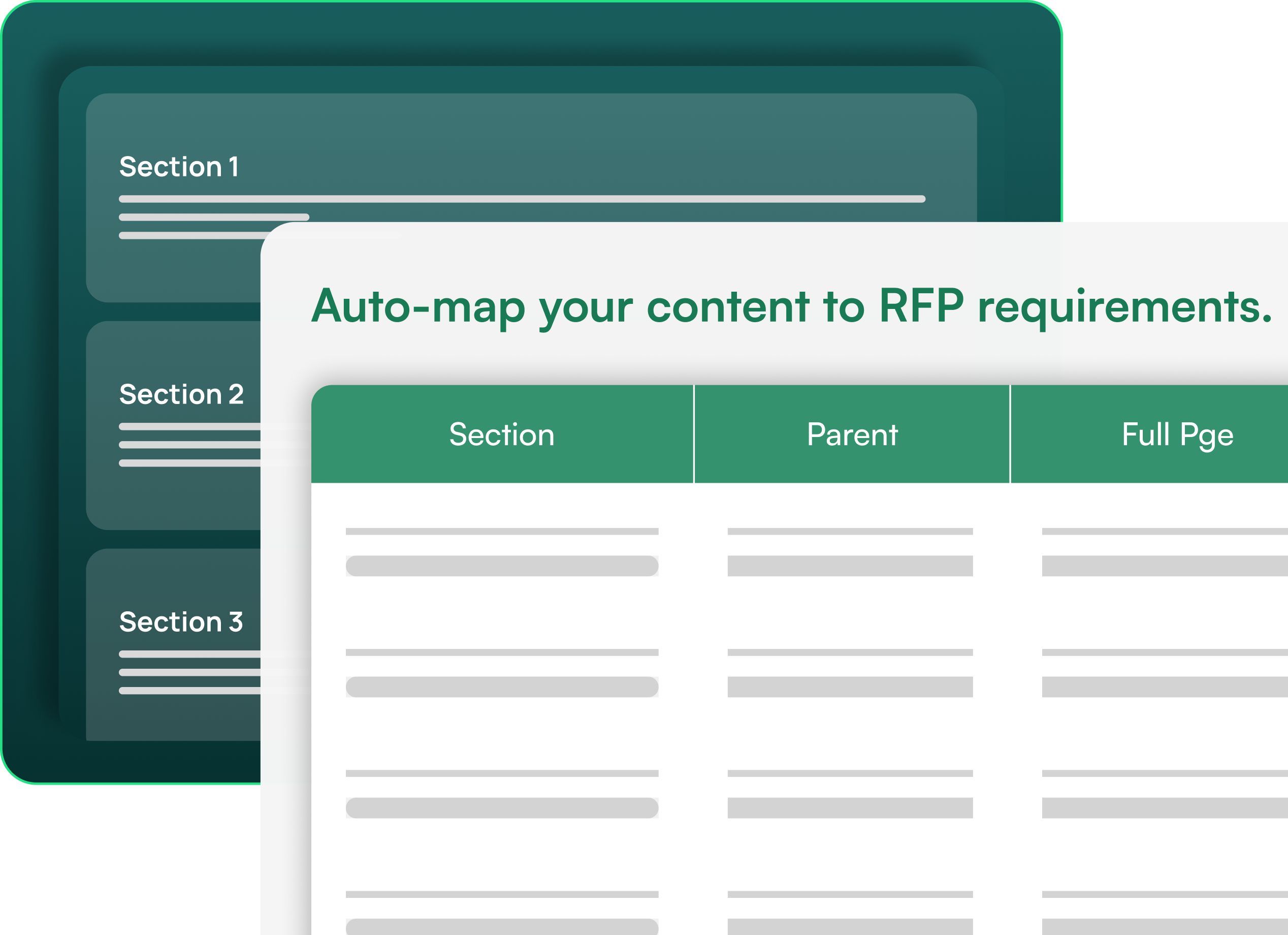Select the Section 2 card title
The width and height of the screenshot is (1288, 935).
tap(181, 394)
